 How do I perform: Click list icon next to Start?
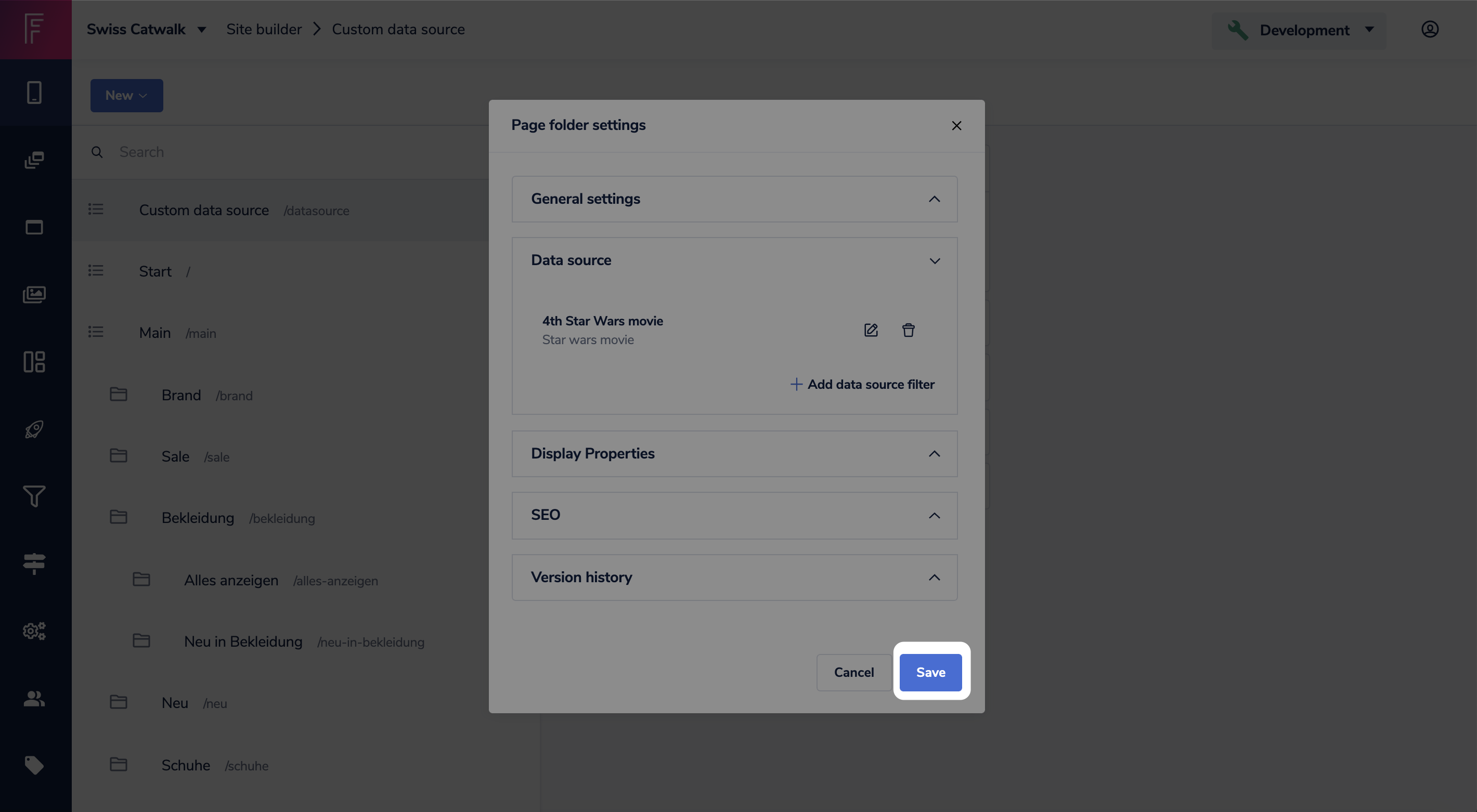(x=96, y=271)
